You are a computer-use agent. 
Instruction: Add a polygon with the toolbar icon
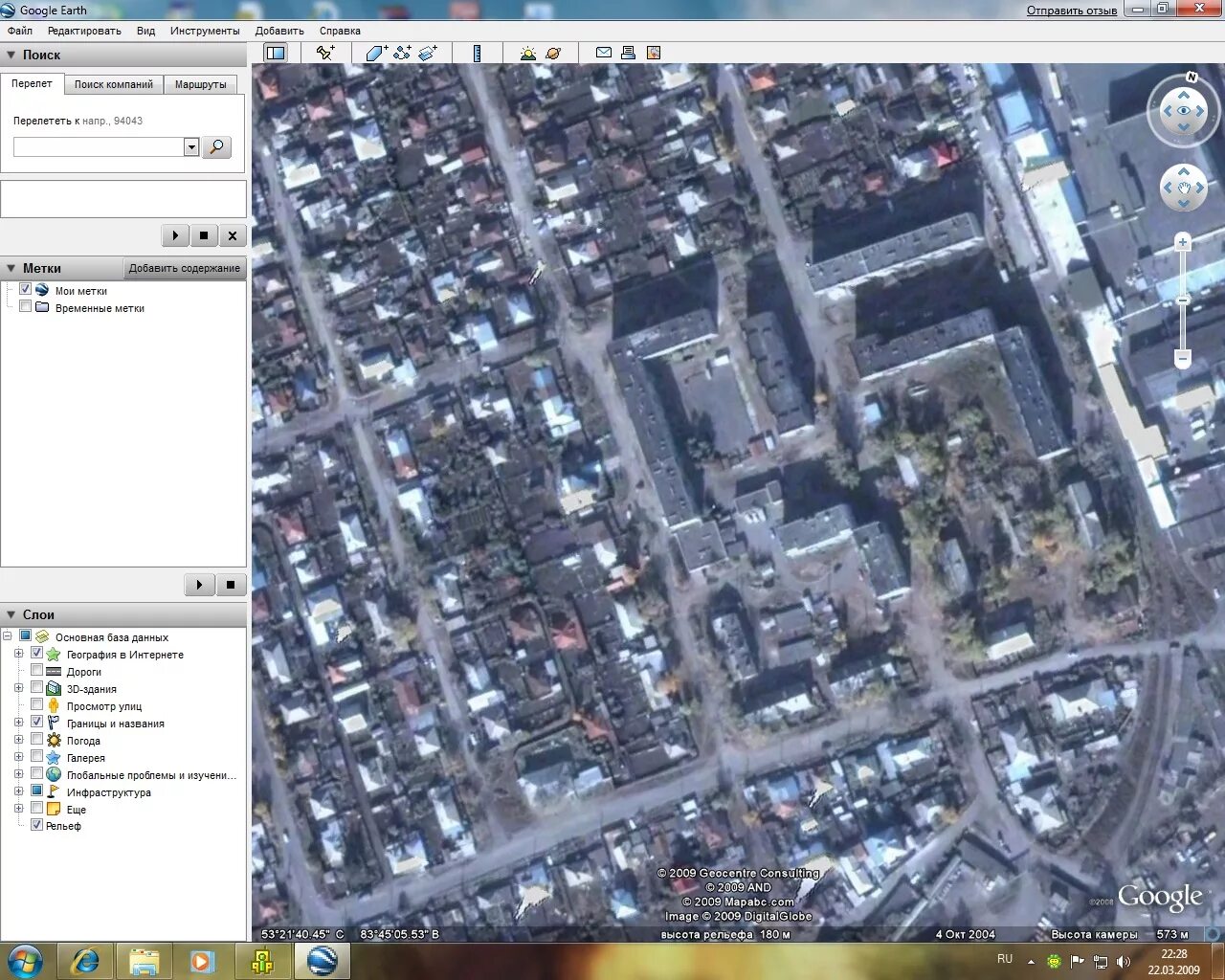(375, 53)
